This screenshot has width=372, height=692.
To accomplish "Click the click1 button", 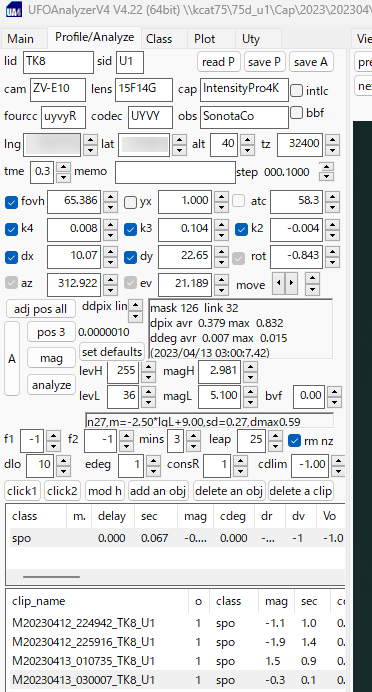I will point(23,491).
